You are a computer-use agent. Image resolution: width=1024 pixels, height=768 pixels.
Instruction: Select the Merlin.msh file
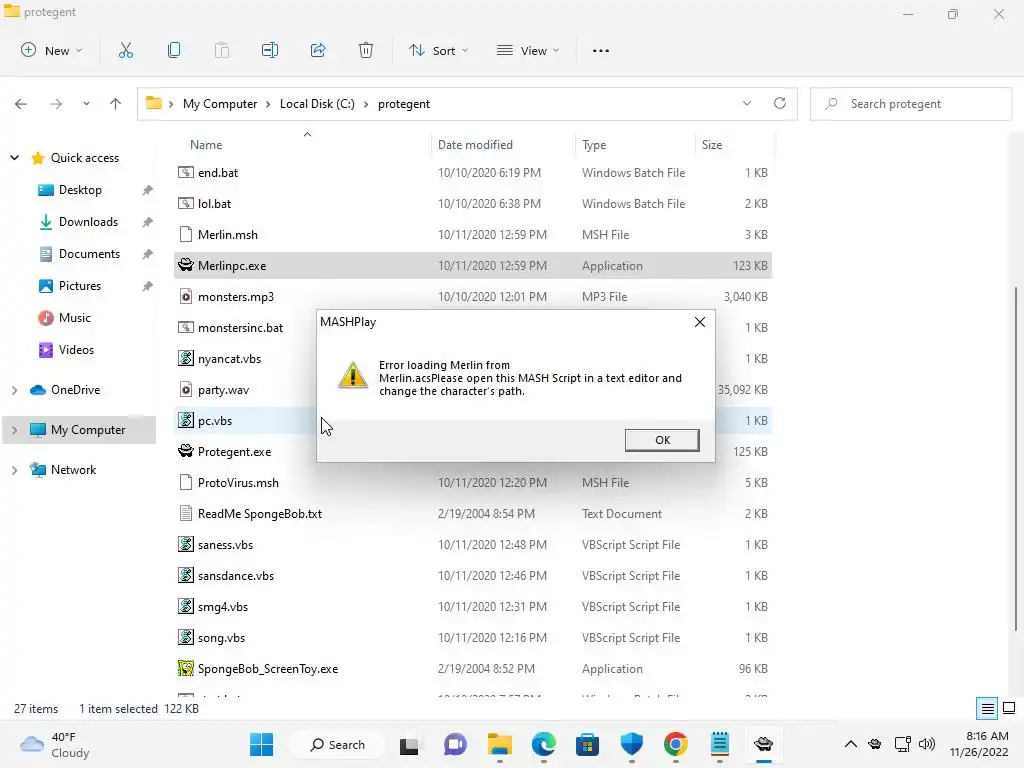pyautogui.click(x=473, y=234)
